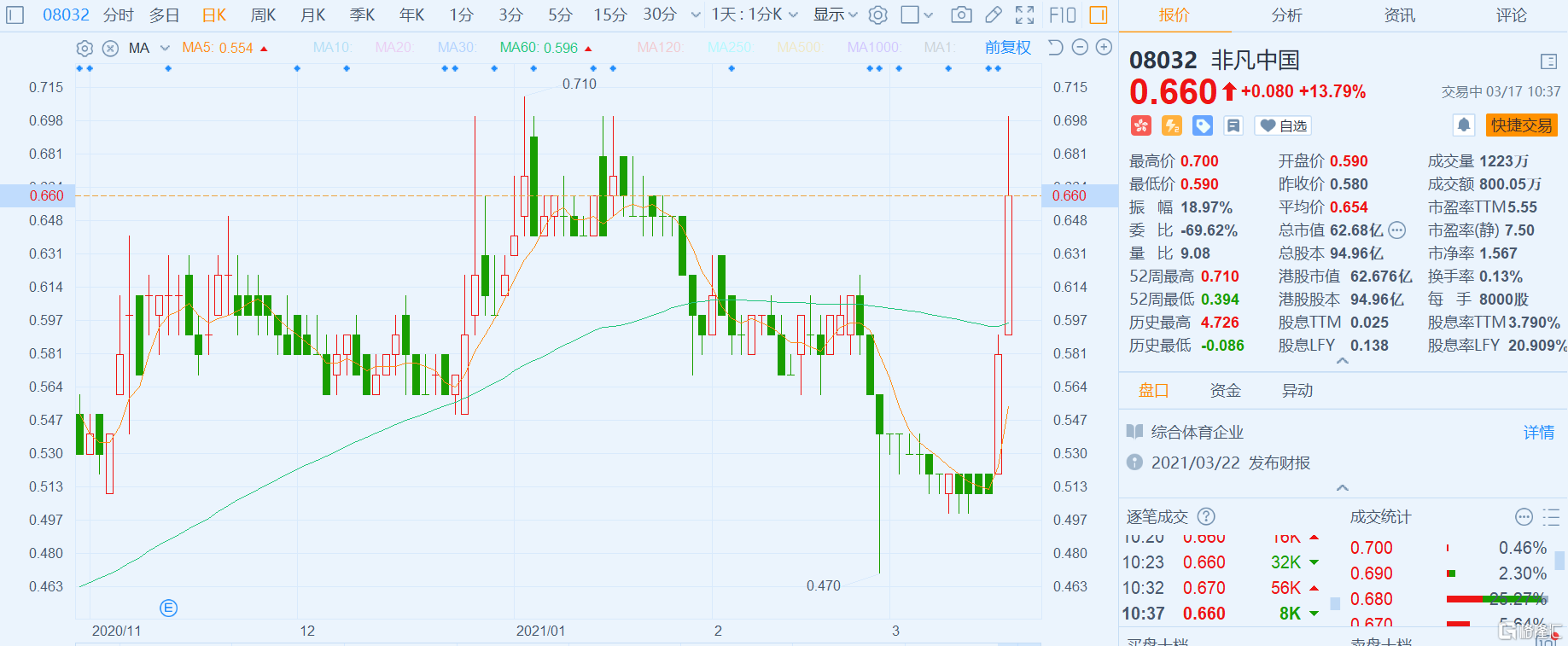Toggle MA20 moving average line

click(x=394, y=48)
